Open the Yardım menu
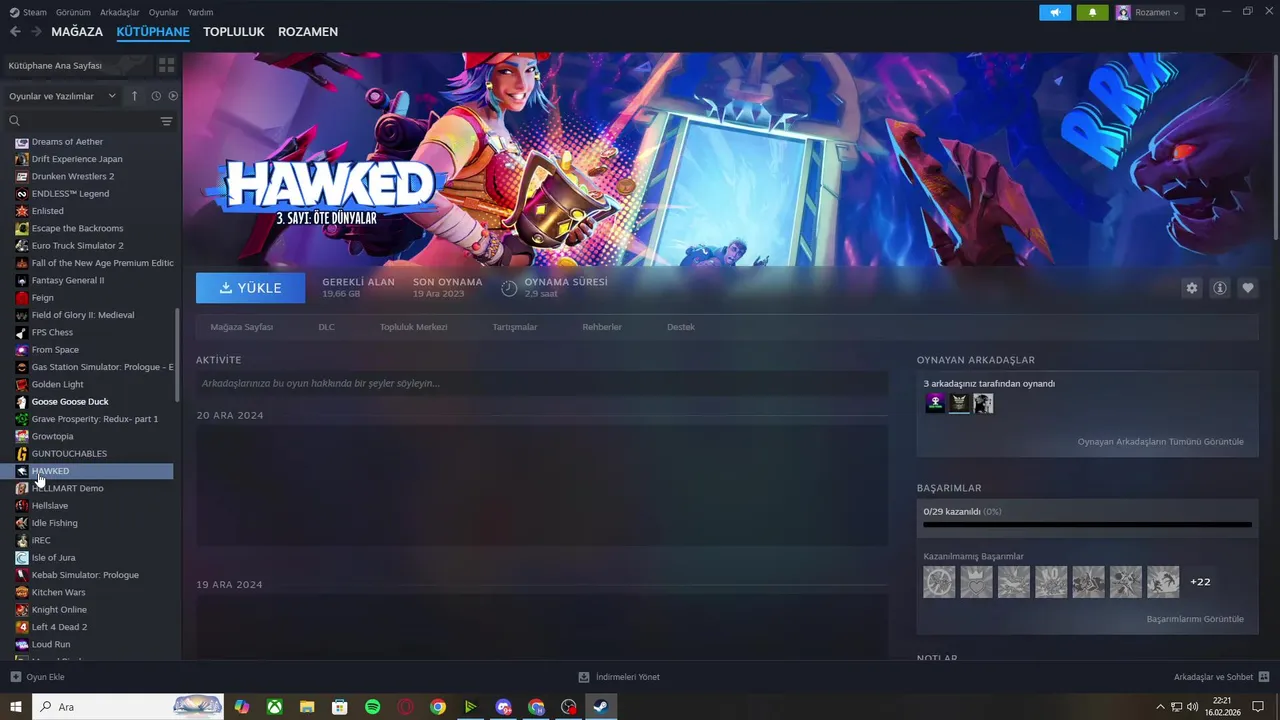1280x720 pixels. (200, 12)
